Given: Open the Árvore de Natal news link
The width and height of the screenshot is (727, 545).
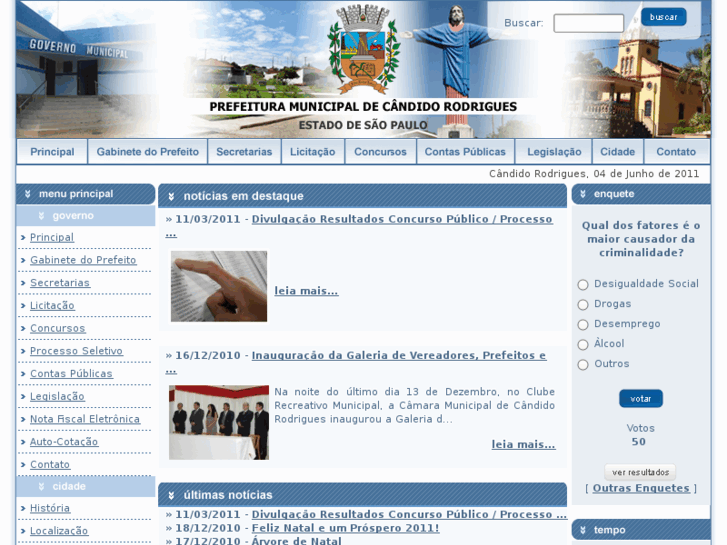Looking at the screenshot, I should 297,541.
